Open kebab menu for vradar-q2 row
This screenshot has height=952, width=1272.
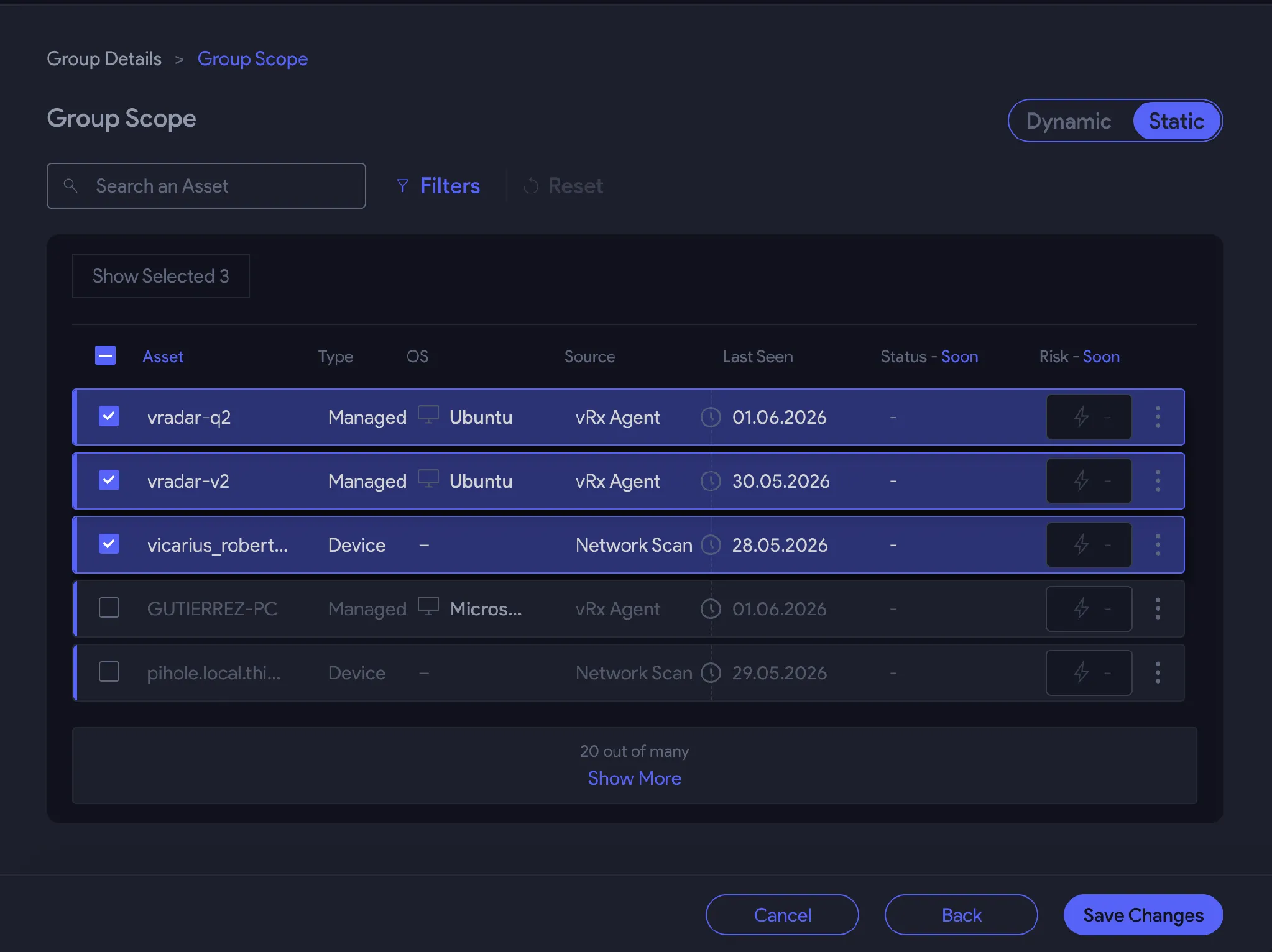pyautogui.click(x=1158, y=417)
